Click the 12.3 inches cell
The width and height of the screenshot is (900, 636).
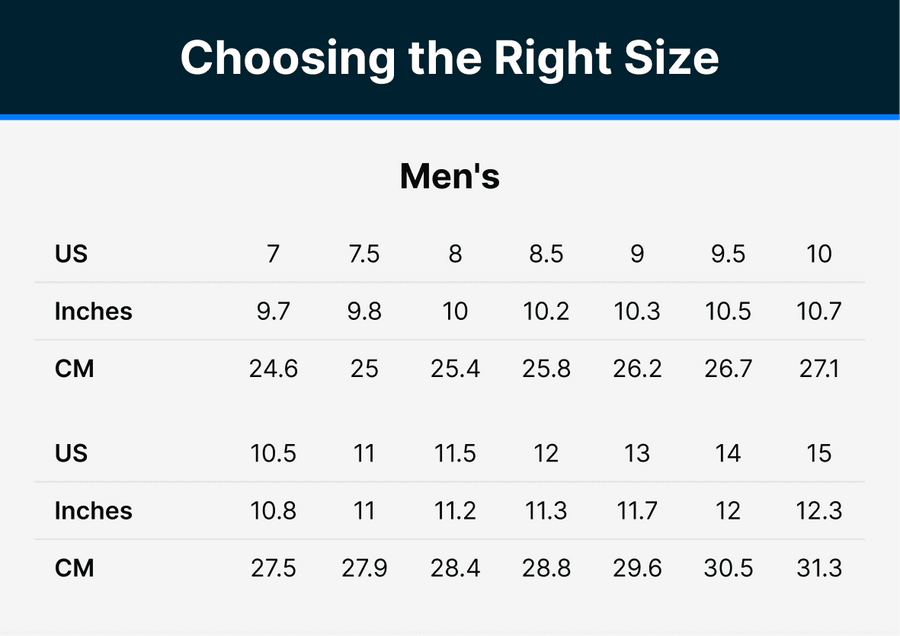pyautogui.click(x=819, y=511)
